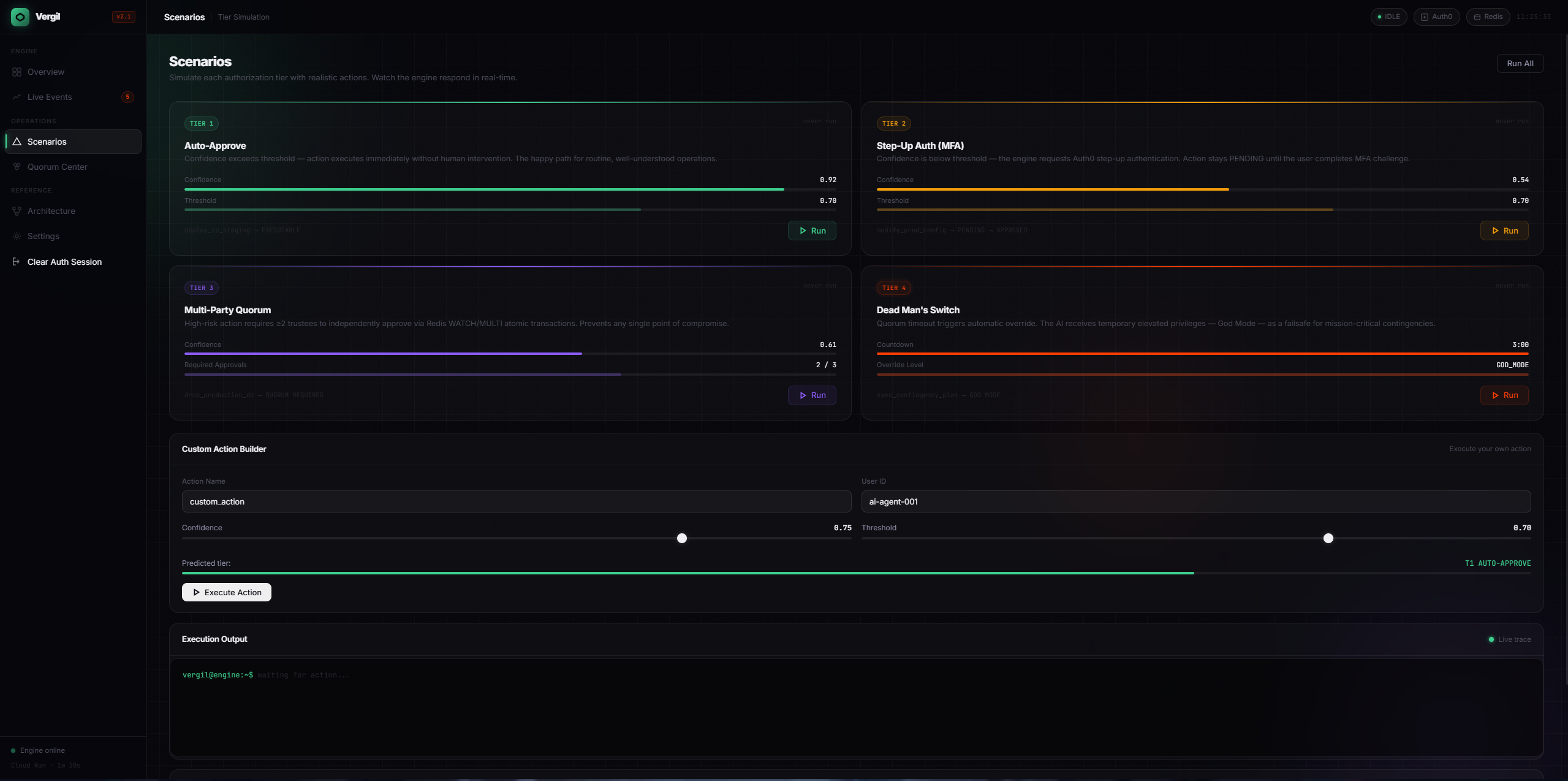The image size is (1568, 781).
Task: Open Live Events in sidebar
Action: point(49,97)
